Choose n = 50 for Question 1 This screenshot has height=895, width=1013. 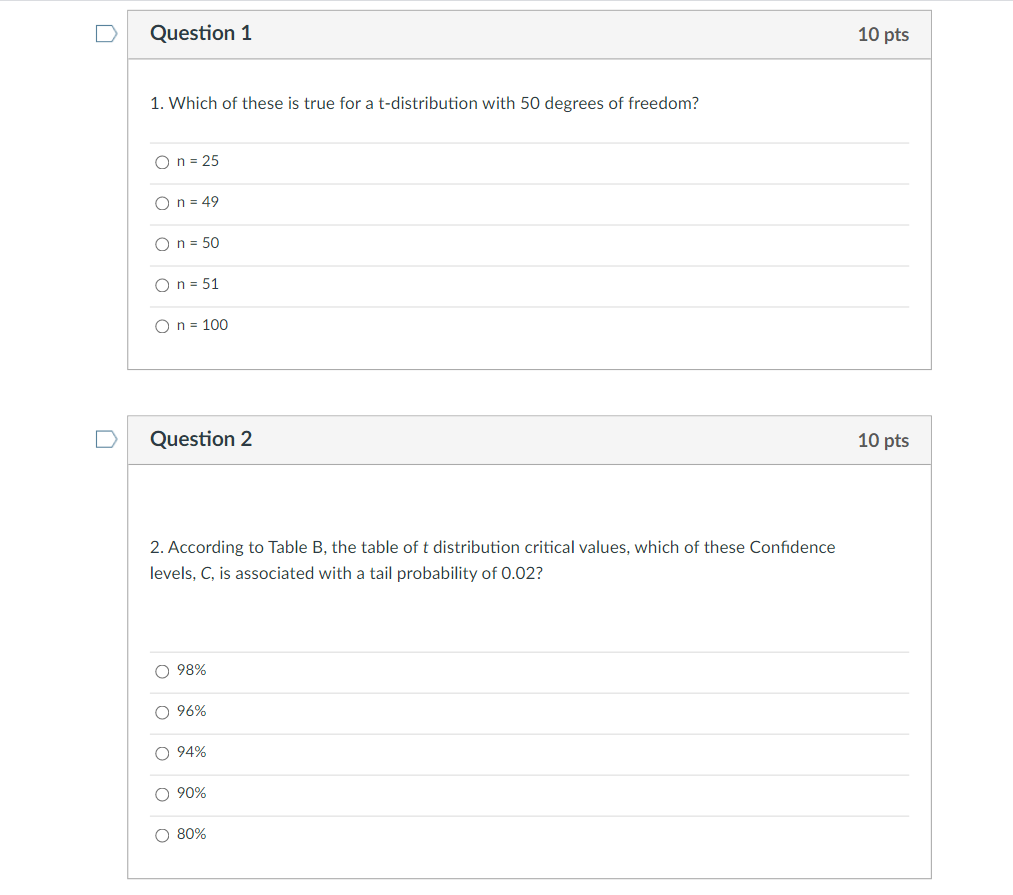coord(162,243)
